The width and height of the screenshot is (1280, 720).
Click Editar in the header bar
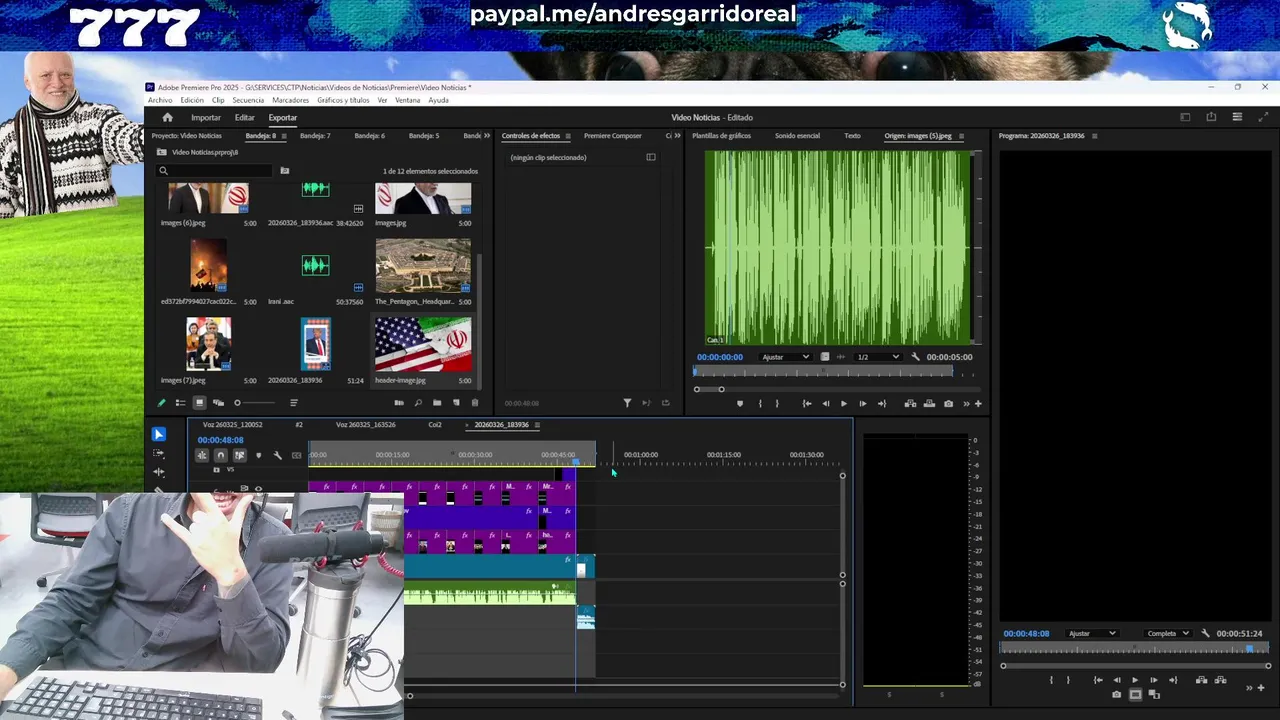point(244,118)
